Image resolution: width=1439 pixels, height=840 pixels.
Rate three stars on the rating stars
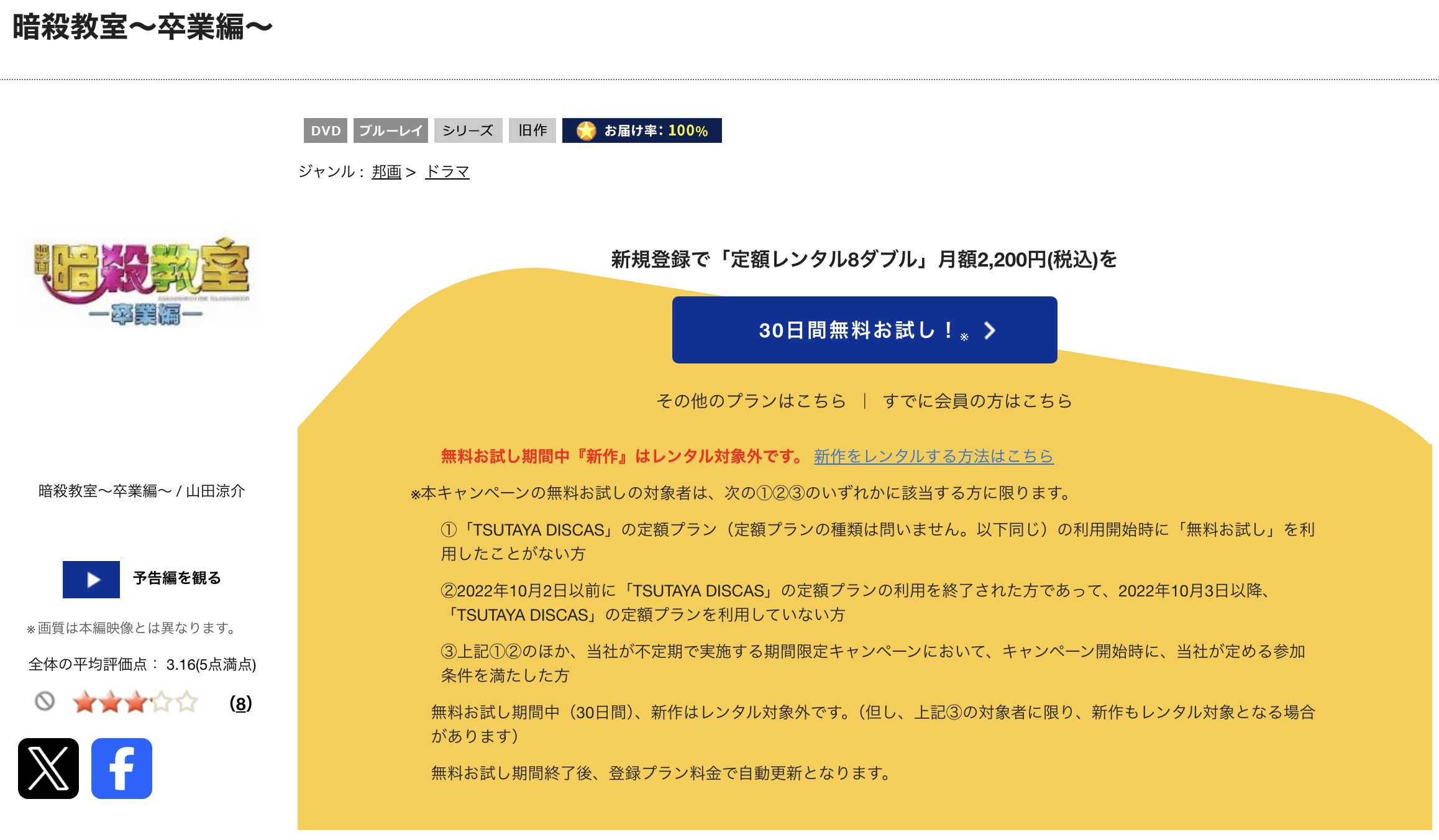pos(136,703)
